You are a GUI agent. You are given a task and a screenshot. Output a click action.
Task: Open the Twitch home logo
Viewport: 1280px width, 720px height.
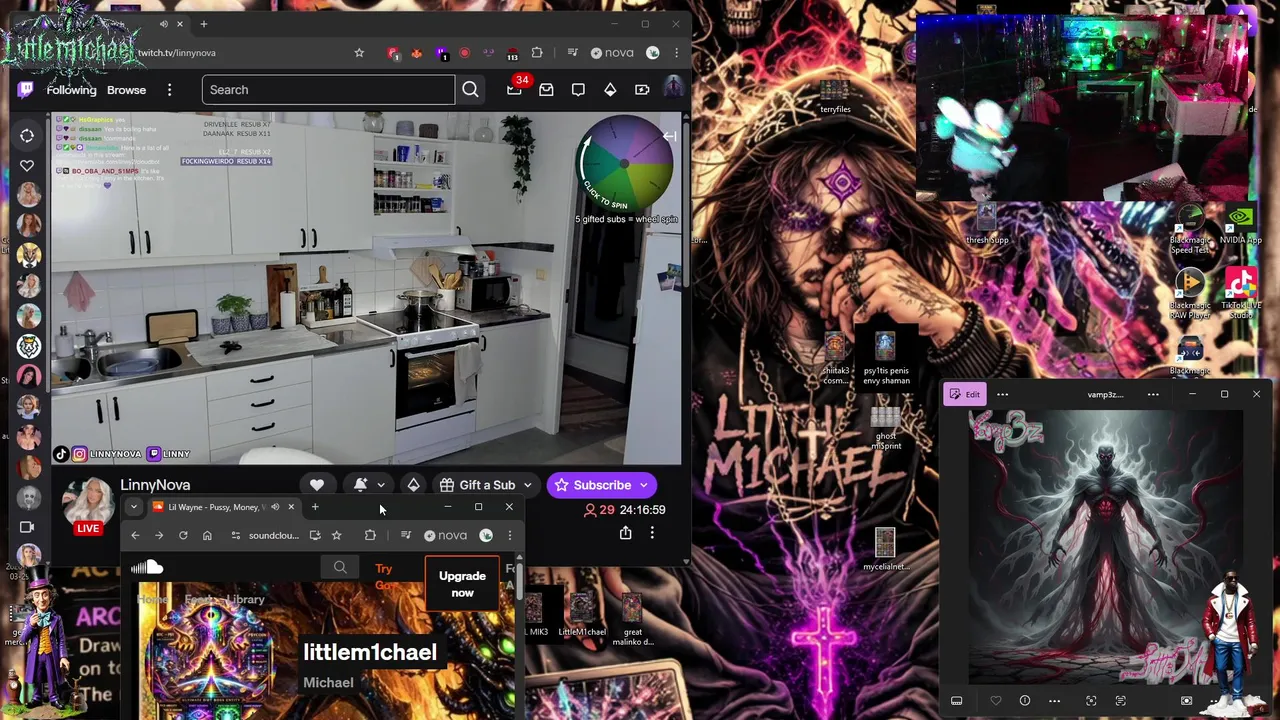coord(26,90)
